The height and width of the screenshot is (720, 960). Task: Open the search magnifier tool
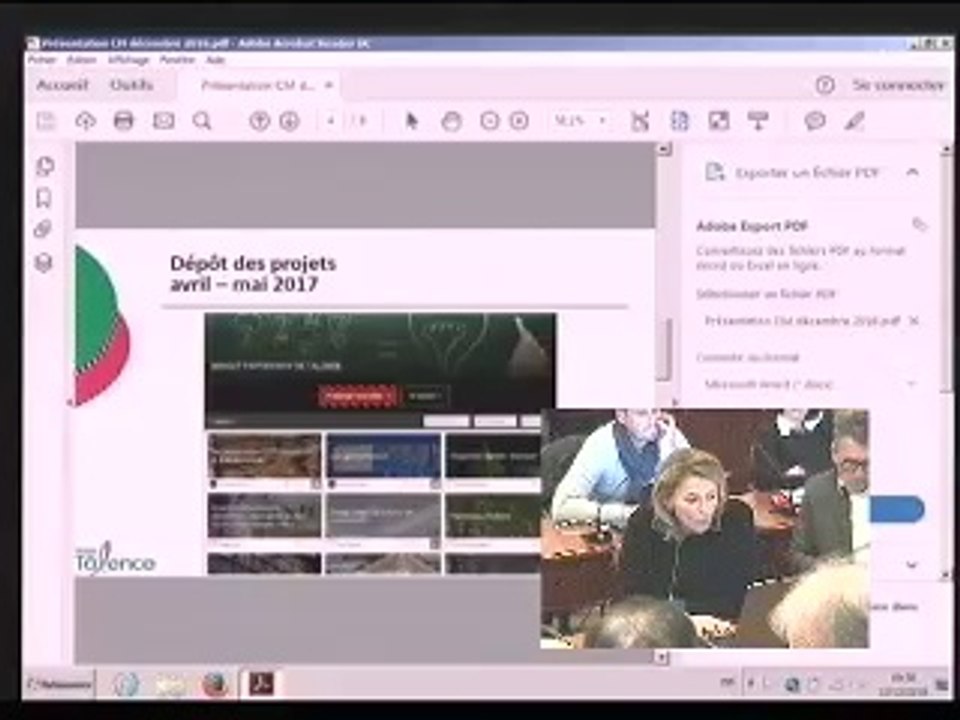202,121
